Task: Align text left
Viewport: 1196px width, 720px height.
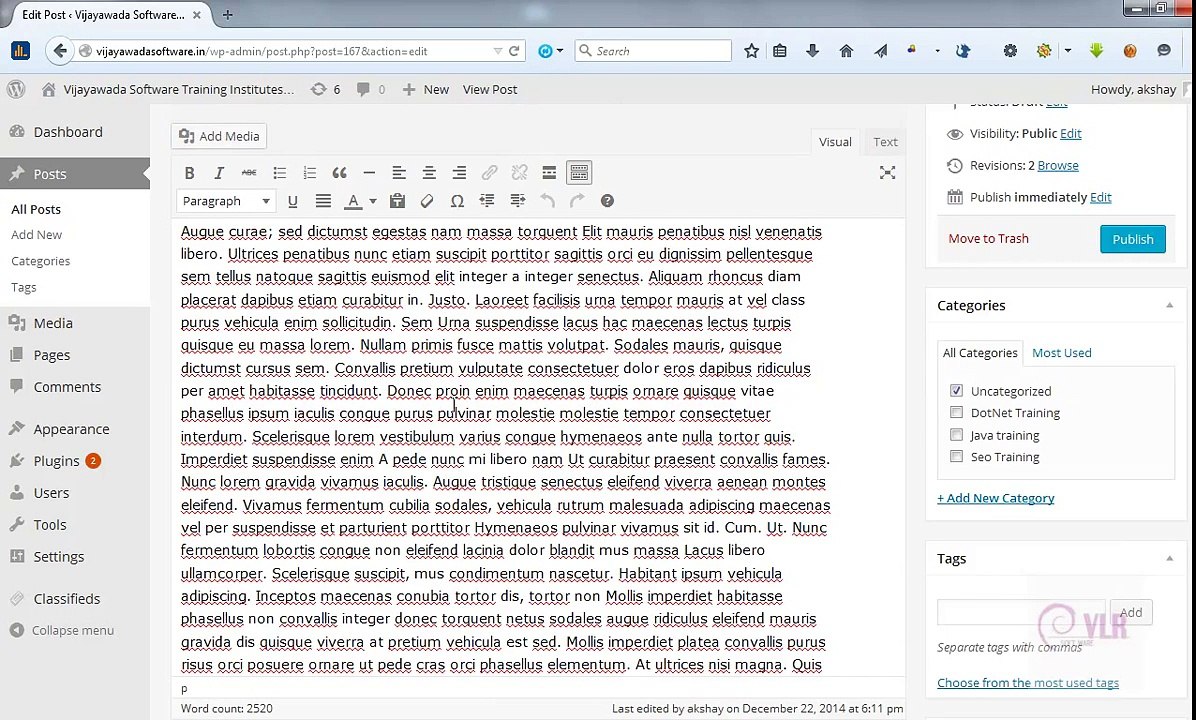Action: [399, 173]
